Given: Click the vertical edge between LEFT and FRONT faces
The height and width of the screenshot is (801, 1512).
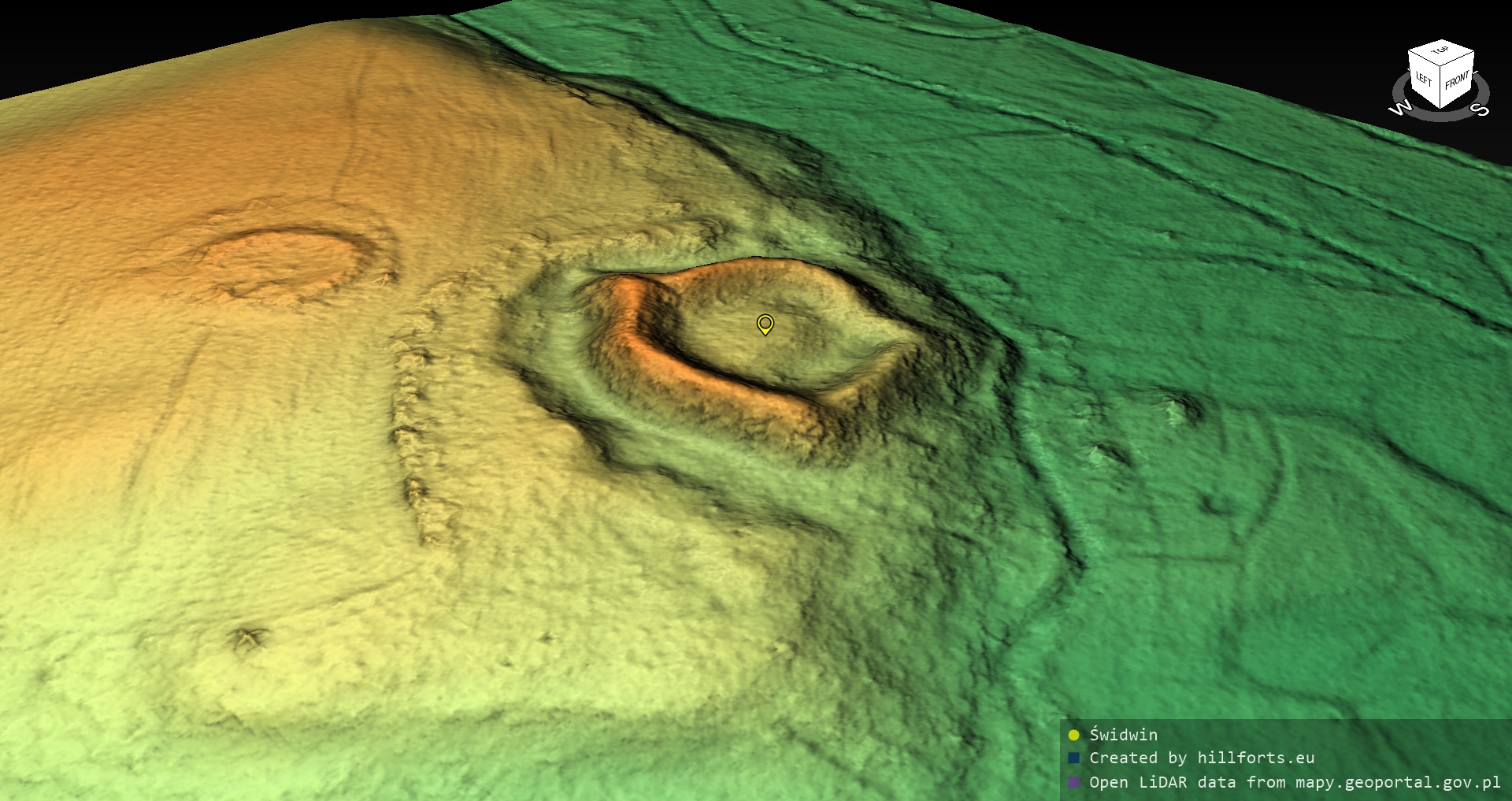Looking at the screenshot, I should 1440,87.
